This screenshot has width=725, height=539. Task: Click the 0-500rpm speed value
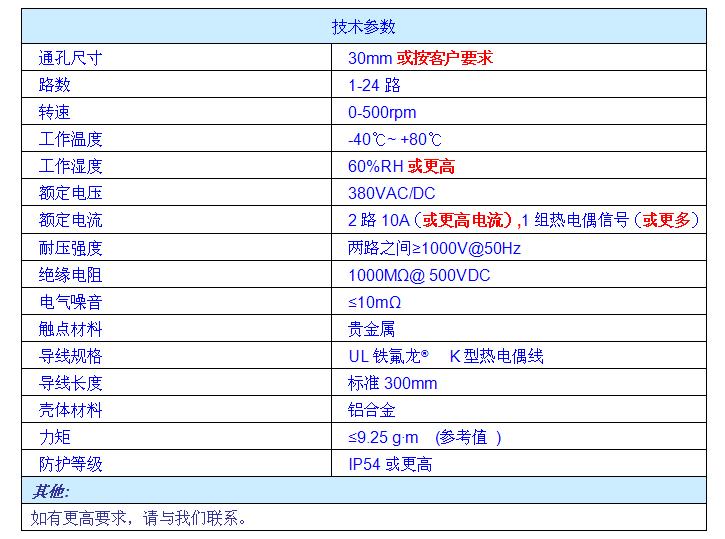382,113
